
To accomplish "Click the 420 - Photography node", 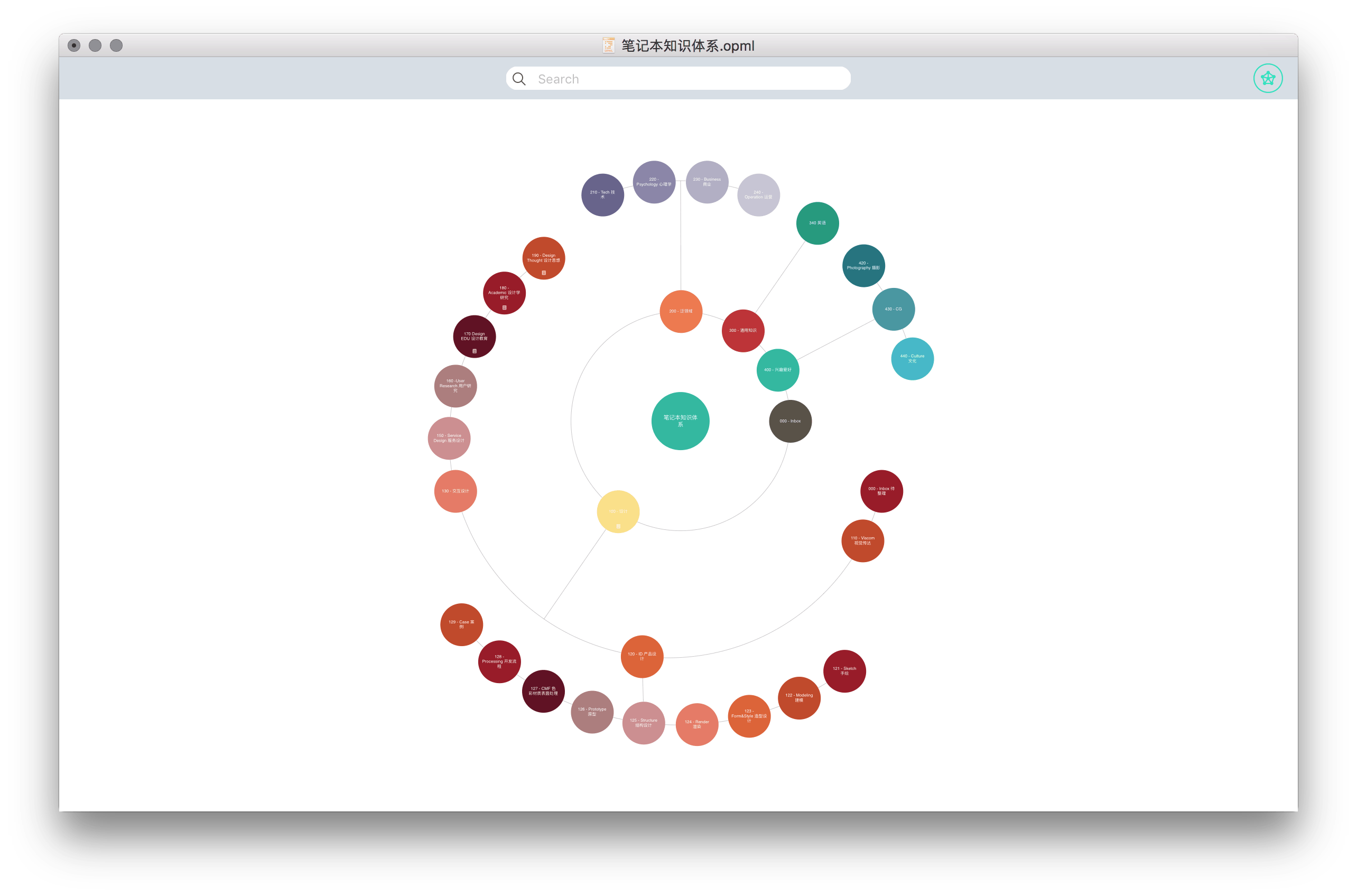I will coord(863,266).
